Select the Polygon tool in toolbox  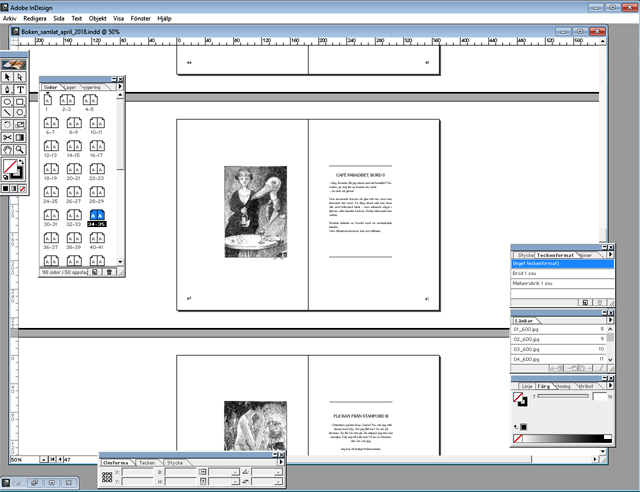pyautogui.click(x=20, y=112)
